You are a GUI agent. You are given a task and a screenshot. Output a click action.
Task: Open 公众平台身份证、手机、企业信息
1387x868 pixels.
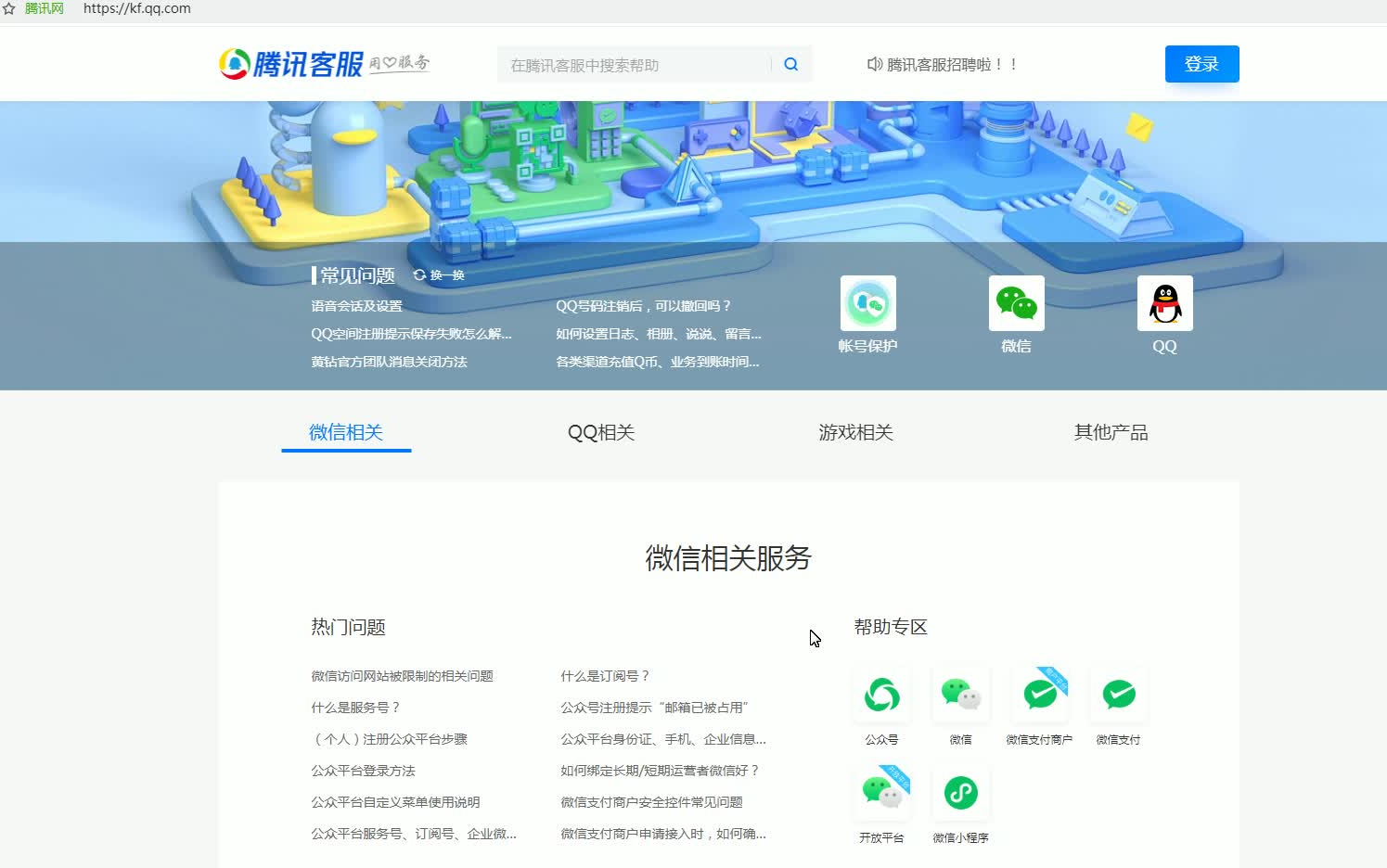[663, 739]
